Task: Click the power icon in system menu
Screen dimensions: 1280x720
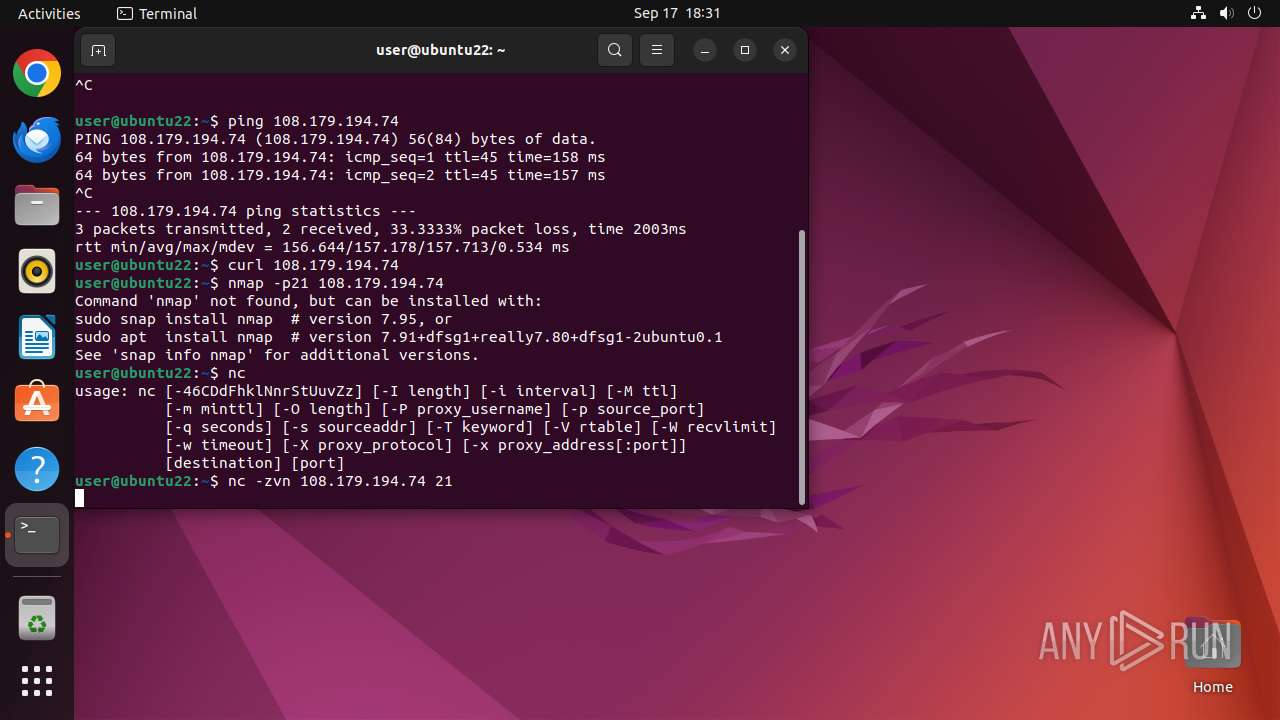Action: 1254,13
